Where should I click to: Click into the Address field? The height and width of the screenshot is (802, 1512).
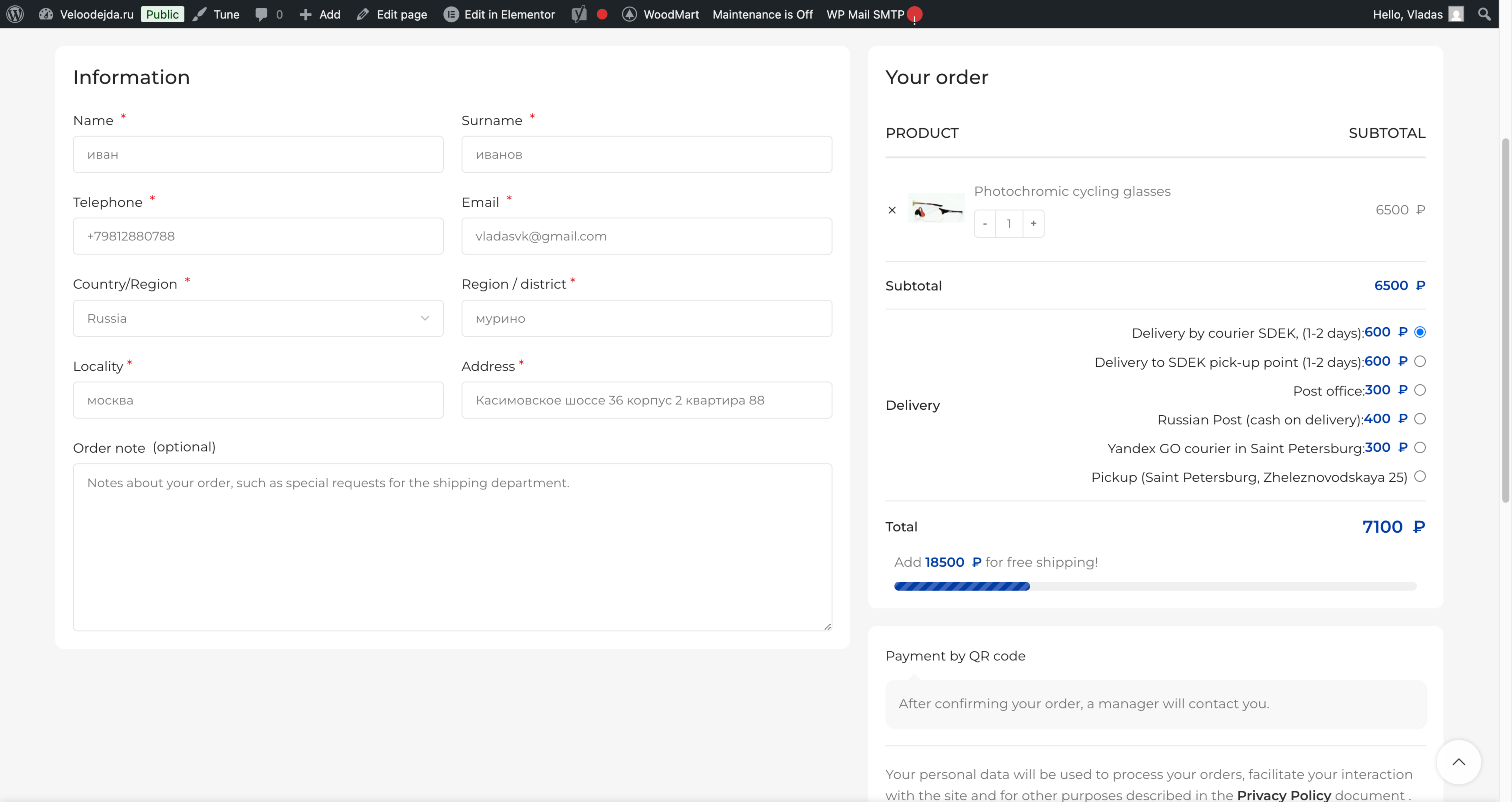[647, 400]
